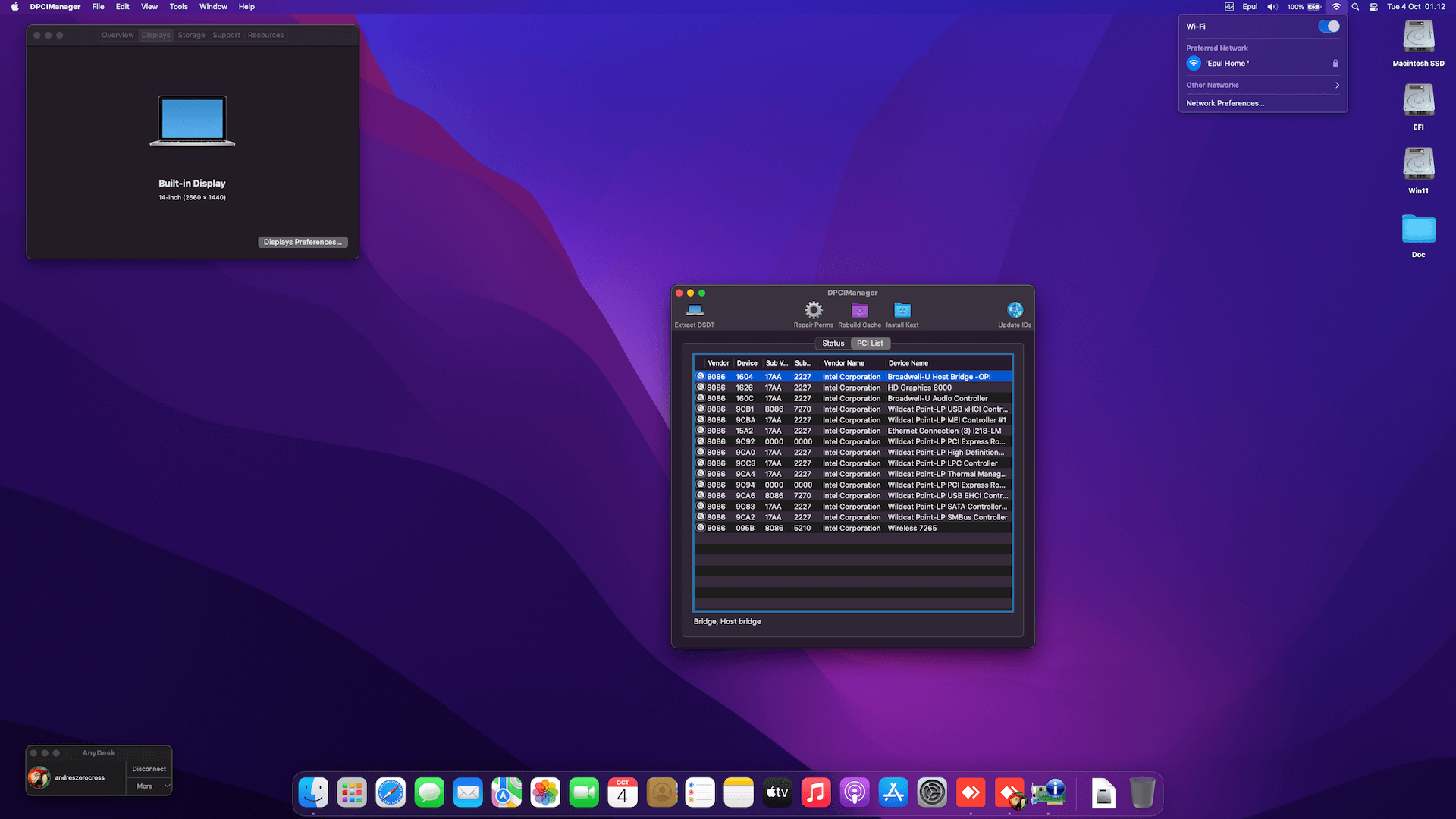The height and width of the screenshot is (819, 1456).
Task: Turn off the Wi-Fi toggle switch
Action: pos(1329,27)
